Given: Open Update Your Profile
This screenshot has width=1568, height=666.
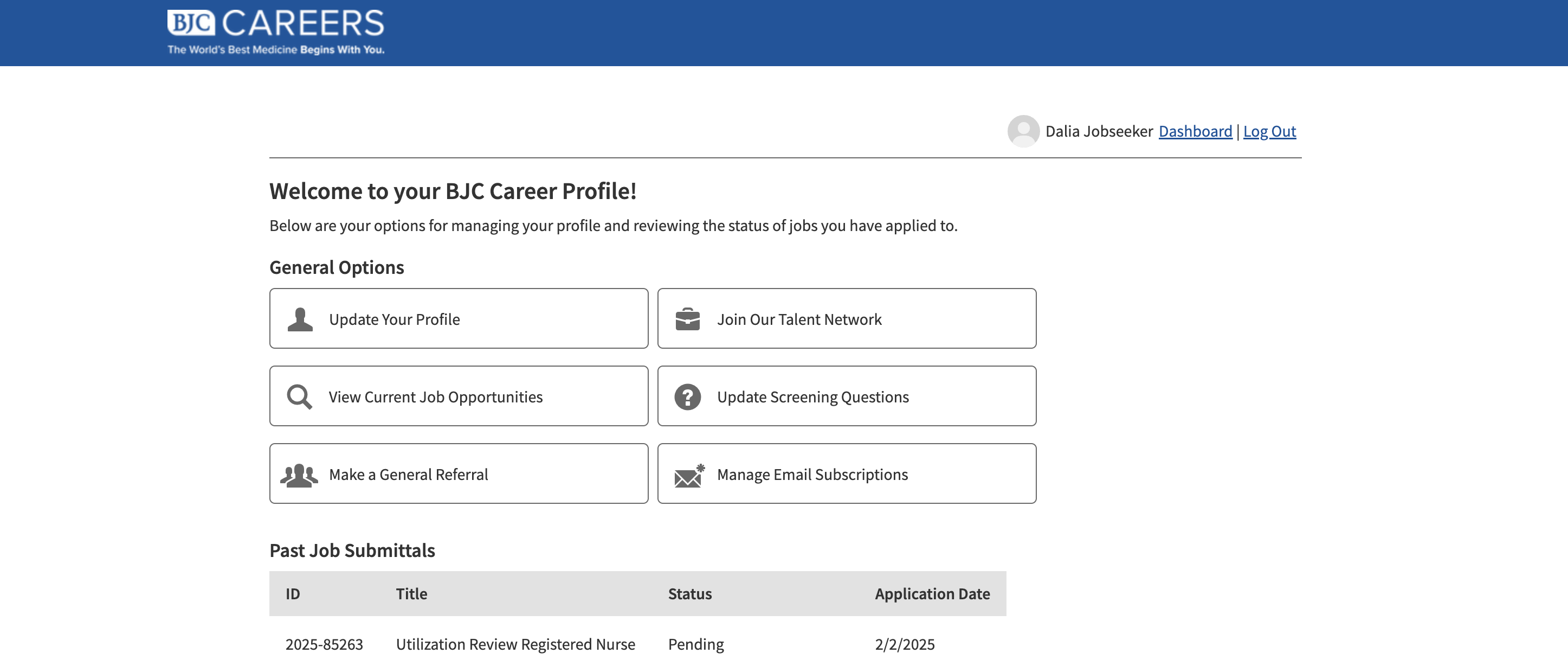Looking at the screenshot, I should tap(459, 318).
